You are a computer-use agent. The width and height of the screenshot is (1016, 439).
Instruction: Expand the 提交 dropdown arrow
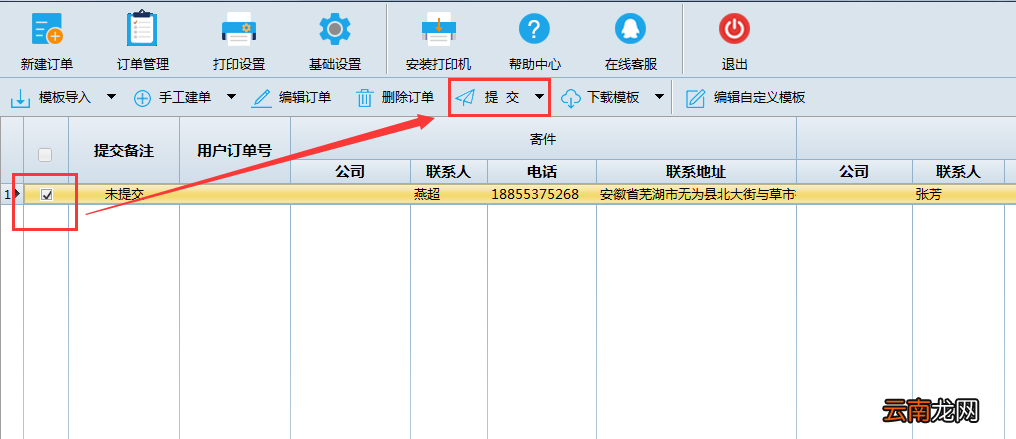pos(539,97)
